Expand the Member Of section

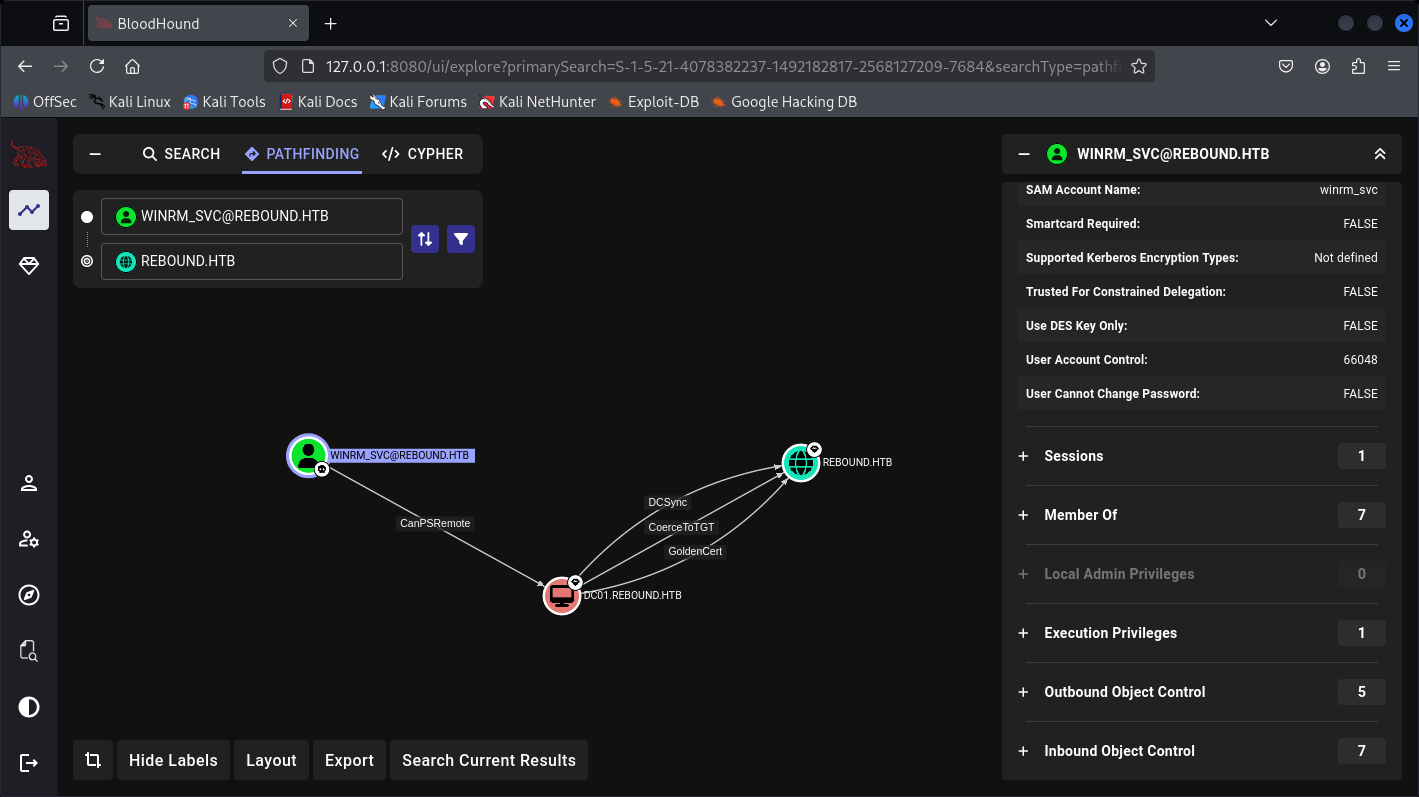coord(1080,515)
